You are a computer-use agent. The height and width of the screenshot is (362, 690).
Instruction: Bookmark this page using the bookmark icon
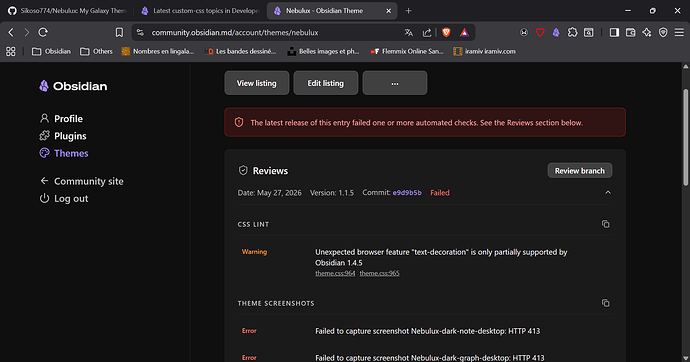click(x=119, y=32)
